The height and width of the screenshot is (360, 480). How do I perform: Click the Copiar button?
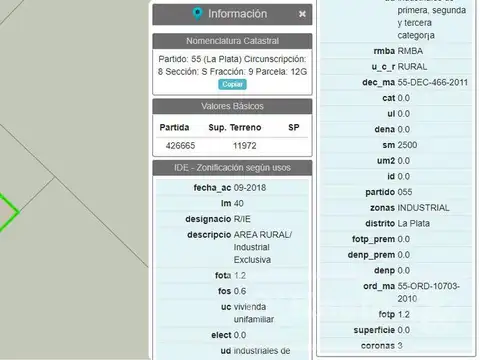point(232,84)
